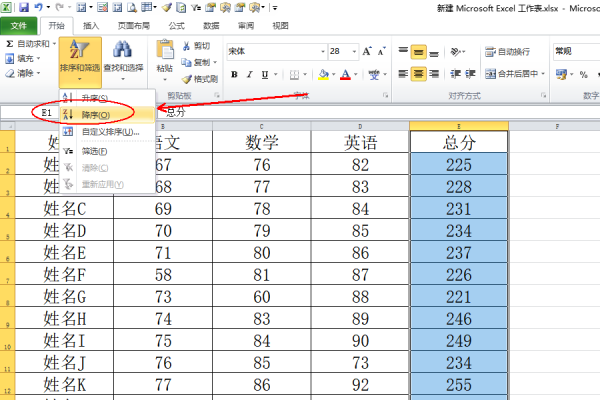Select the Format Painter (格式刷) tool
The image size is (600, 400).
[x=199, y=78]
